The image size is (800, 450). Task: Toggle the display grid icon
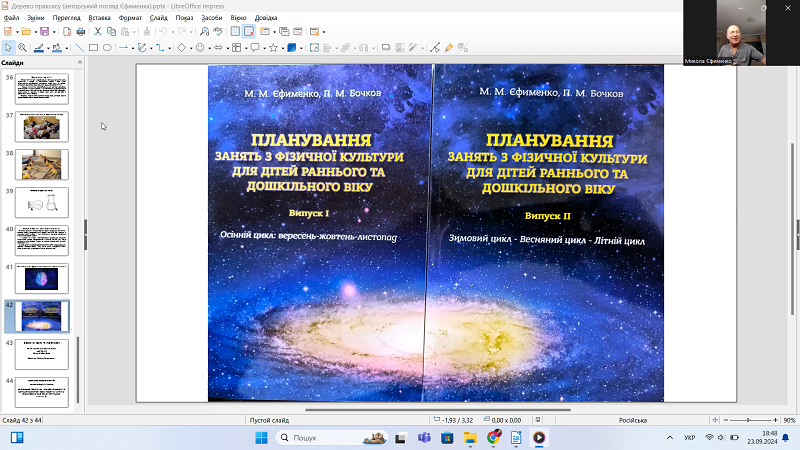pos(235,32)
